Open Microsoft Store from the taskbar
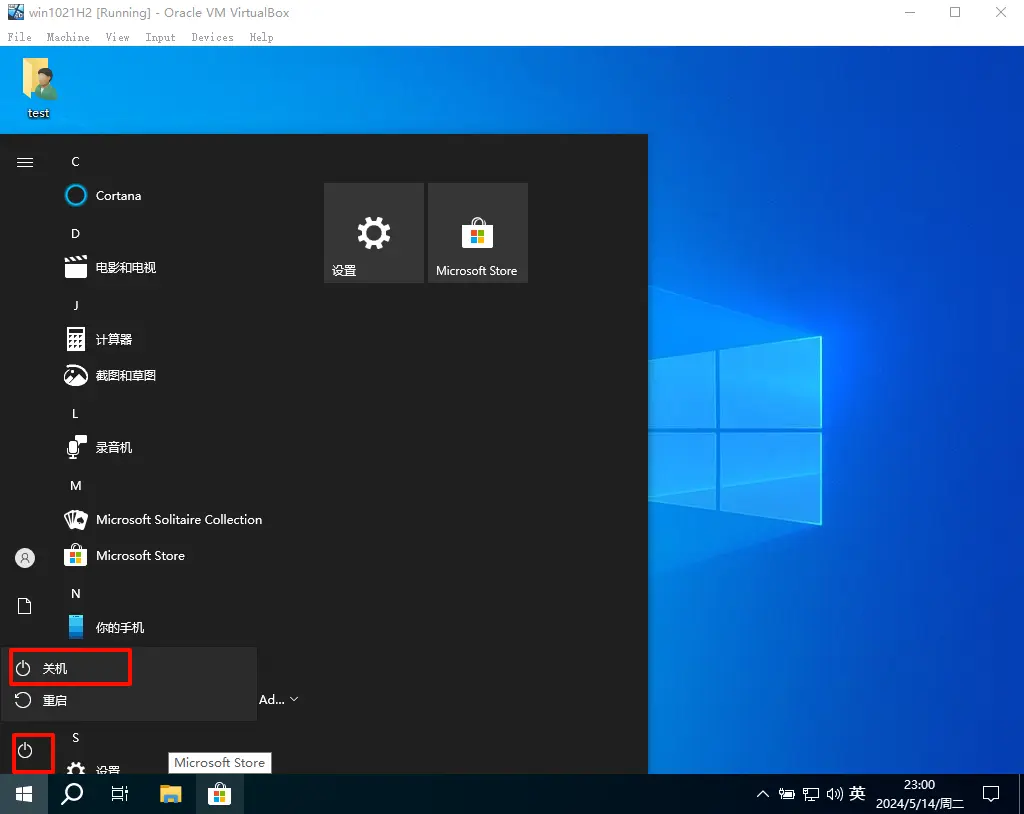The height and width of the screenshot is (814, 1024). click(219, 794)
